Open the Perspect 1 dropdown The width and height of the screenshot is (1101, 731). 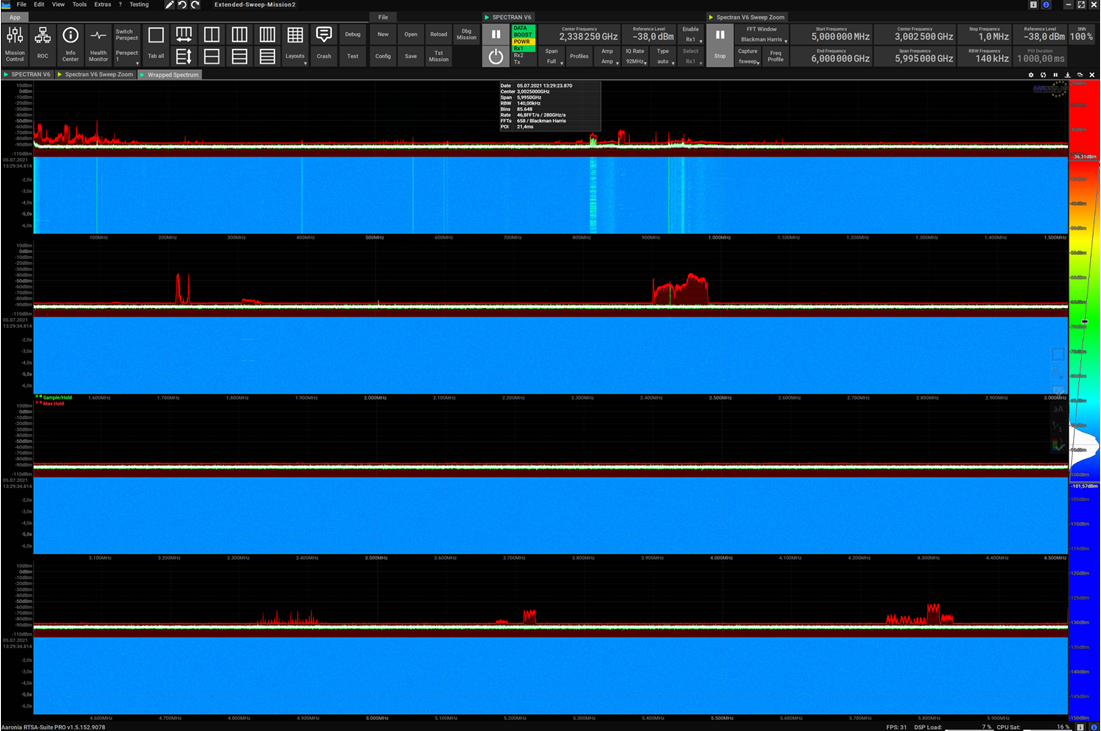click(x=127, y=56)
